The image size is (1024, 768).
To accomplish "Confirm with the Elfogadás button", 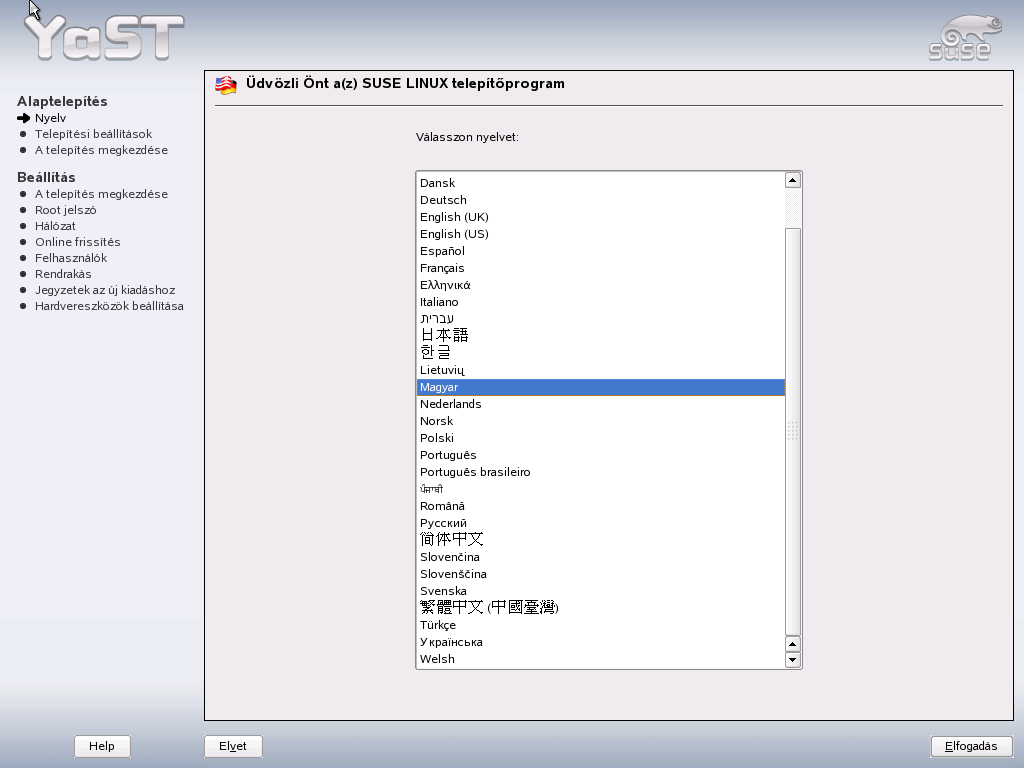I will click(971, 746).
